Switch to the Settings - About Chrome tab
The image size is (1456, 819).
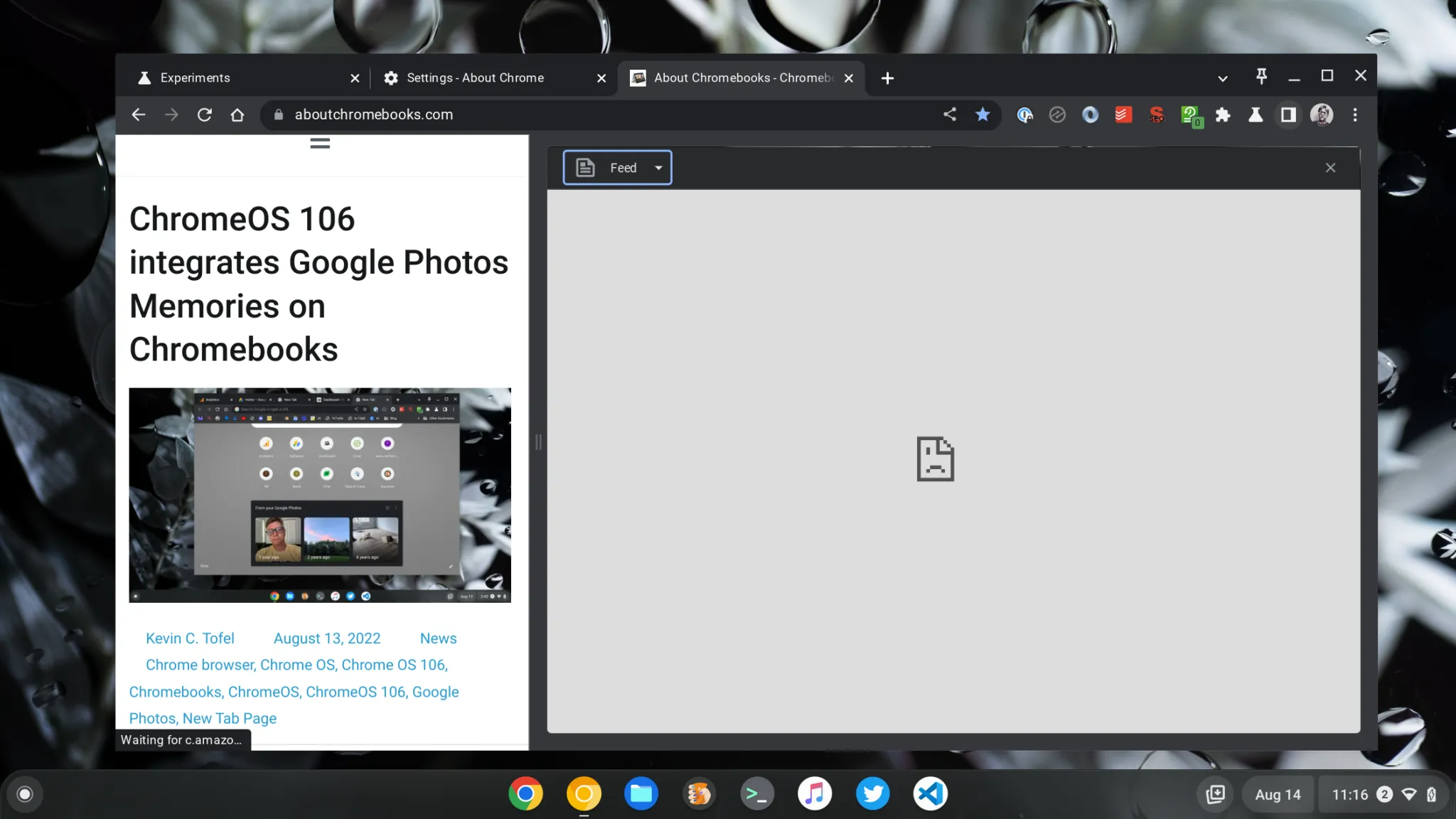[x=475, y=77]
